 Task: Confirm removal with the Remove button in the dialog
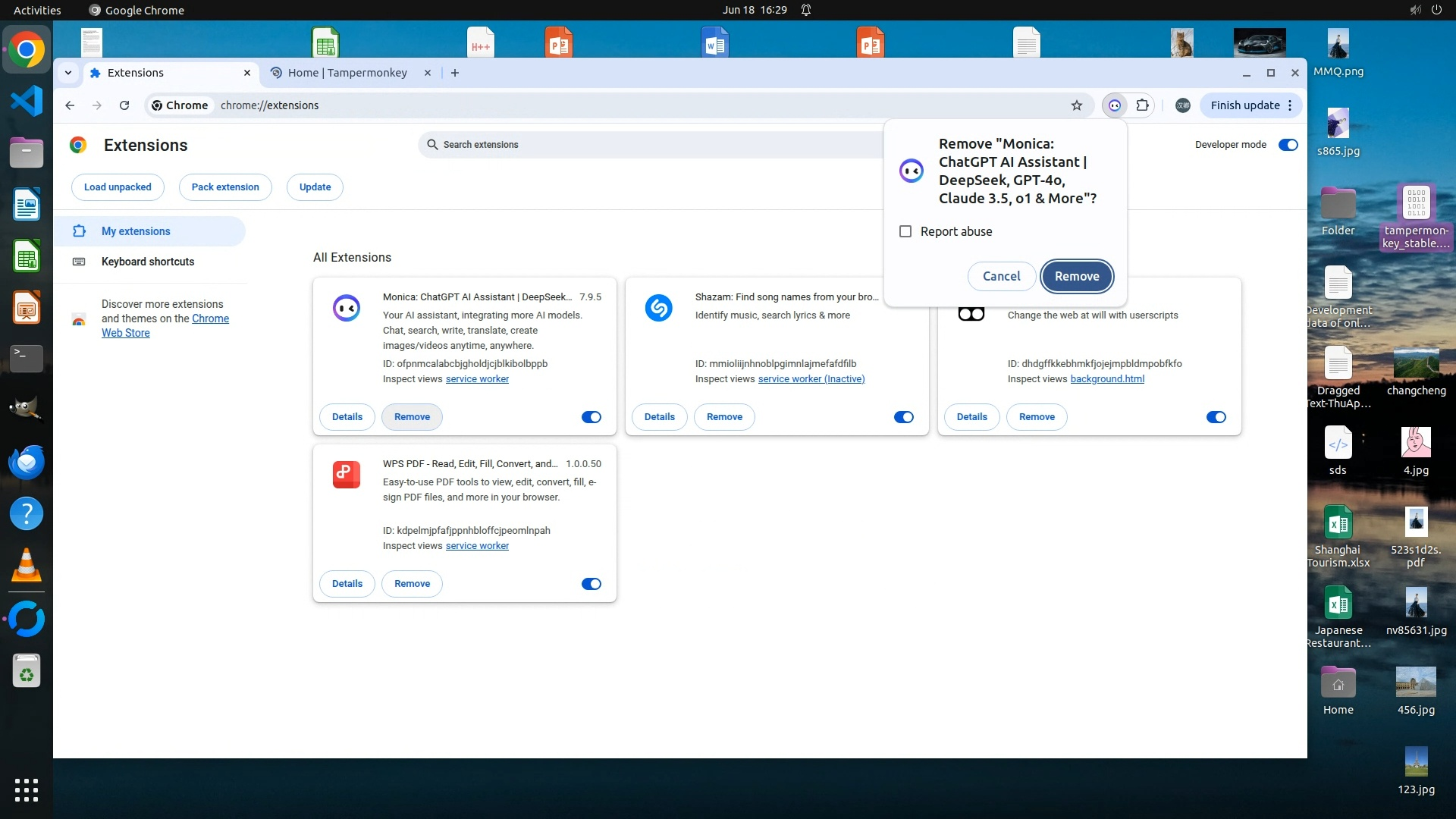coord(1076,276)
